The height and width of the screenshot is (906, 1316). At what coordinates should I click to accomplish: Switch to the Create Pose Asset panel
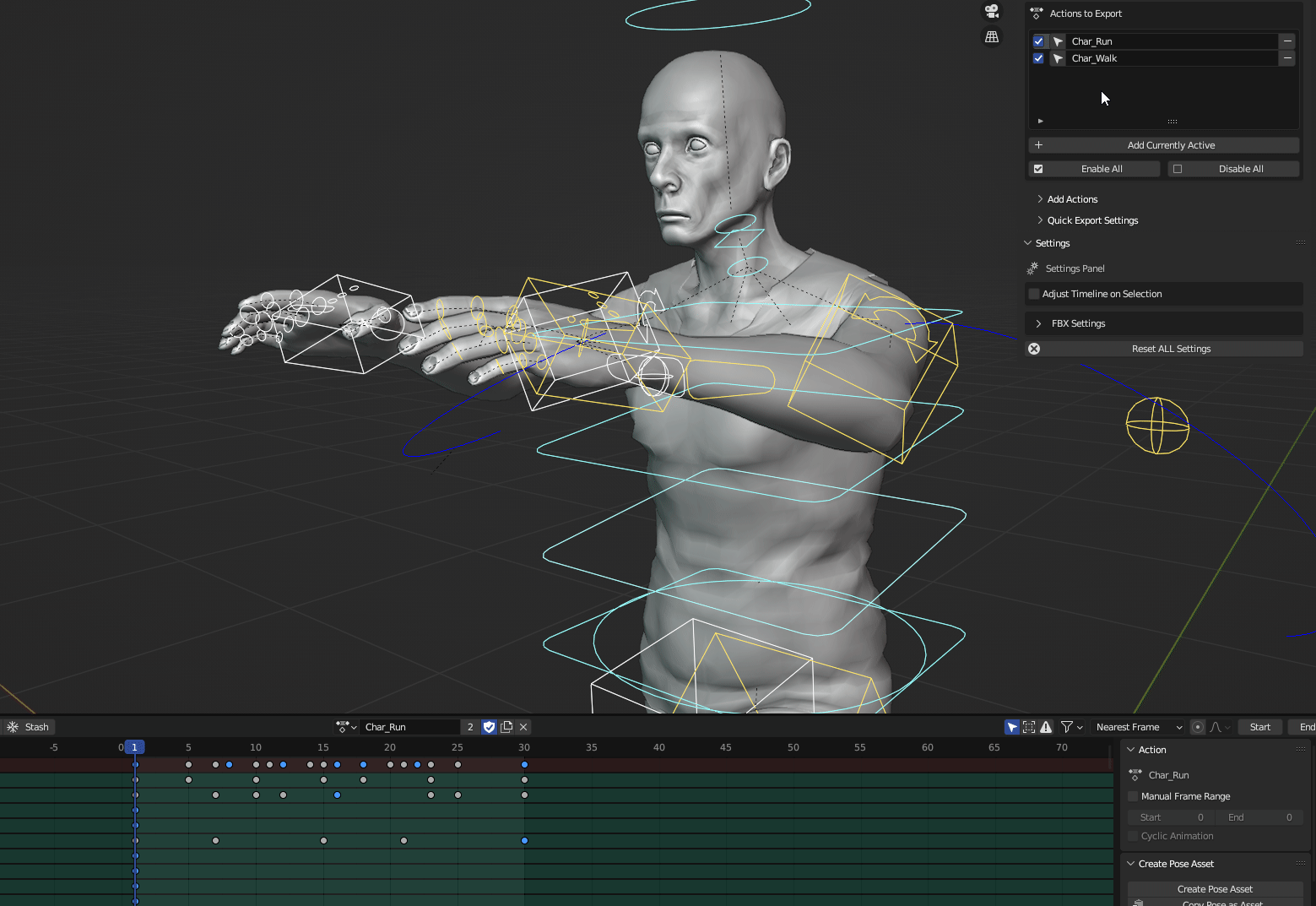[x=1175, y=864]
